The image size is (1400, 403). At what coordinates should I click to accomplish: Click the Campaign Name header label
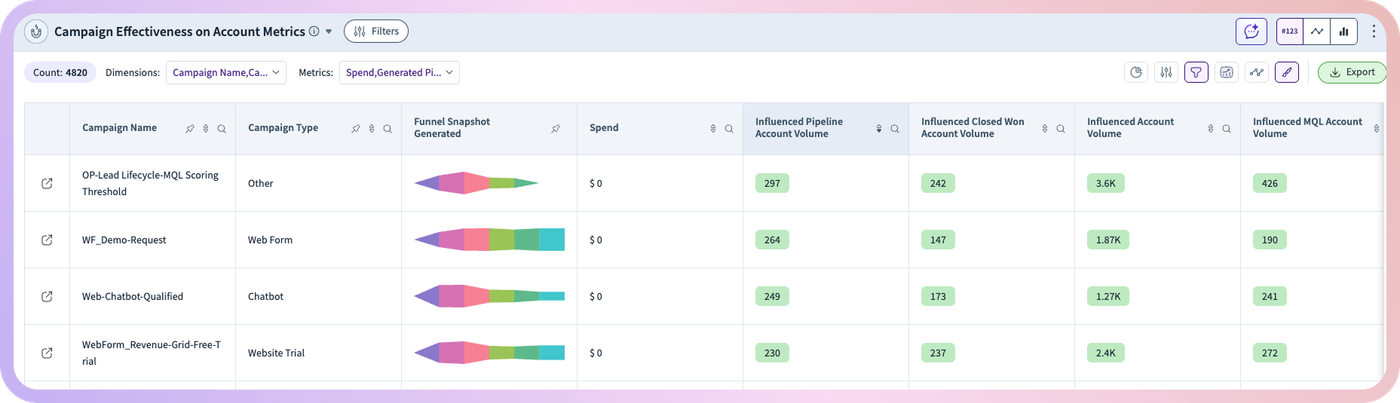pyautogui.click(x=119, y=128)
